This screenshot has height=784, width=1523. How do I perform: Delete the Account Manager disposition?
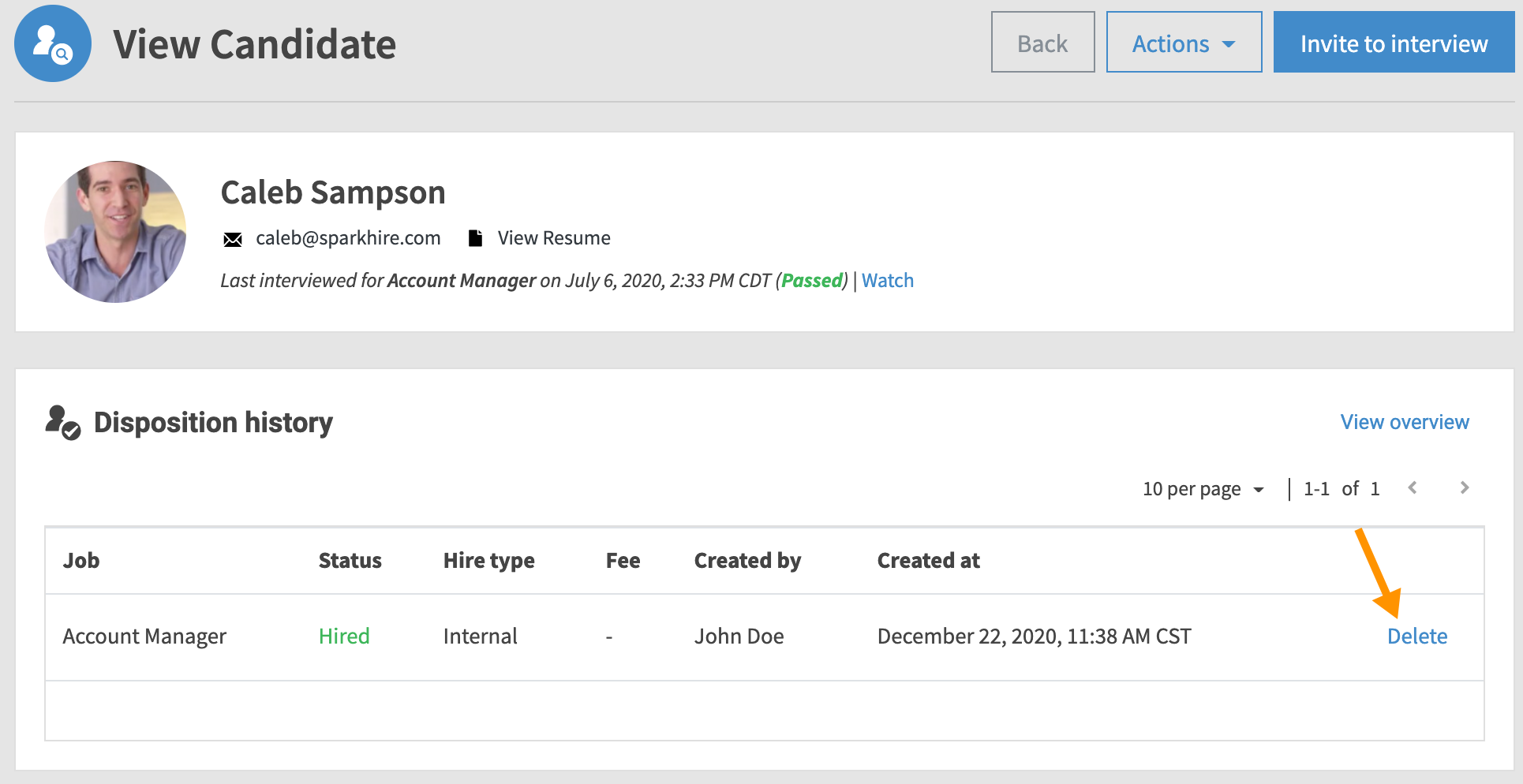point(1417,637)
